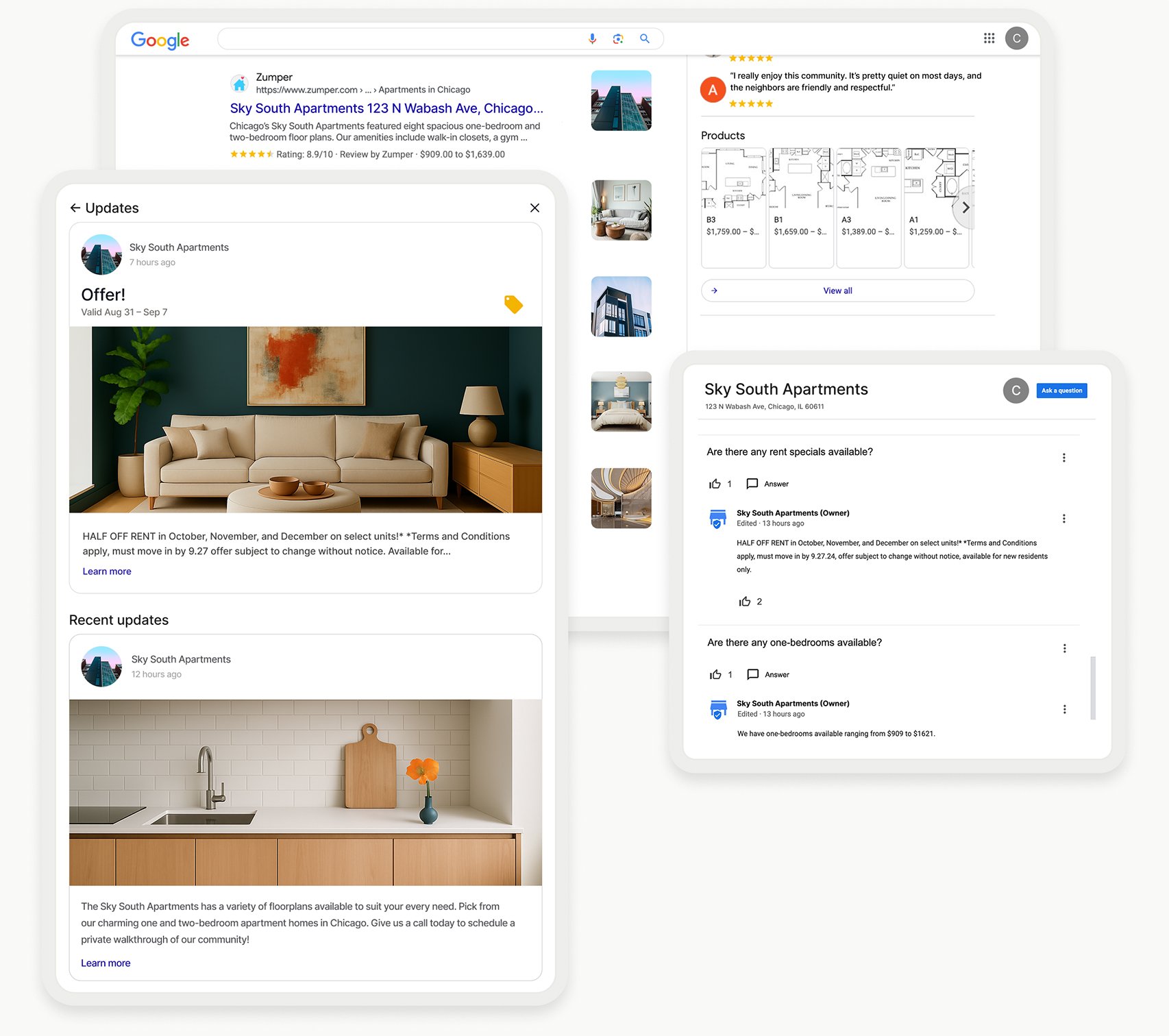This screenshot has height=1036, width=1169.
Task: Click the Ask a question button
Action: pyautogui.click(x=1061, y=391)
